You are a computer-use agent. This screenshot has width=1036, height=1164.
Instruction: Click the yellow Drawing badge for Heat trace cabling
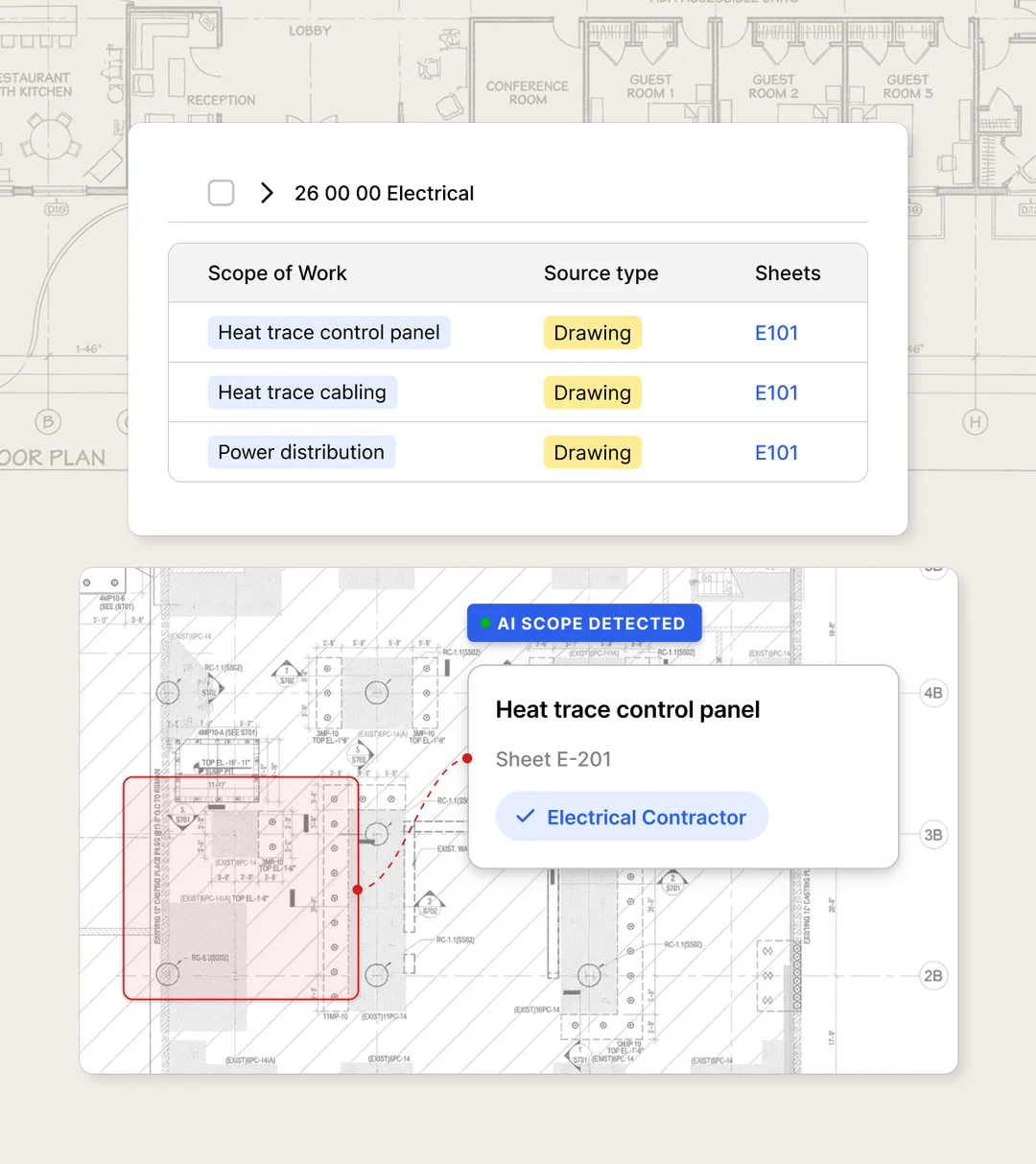(592, 392)
